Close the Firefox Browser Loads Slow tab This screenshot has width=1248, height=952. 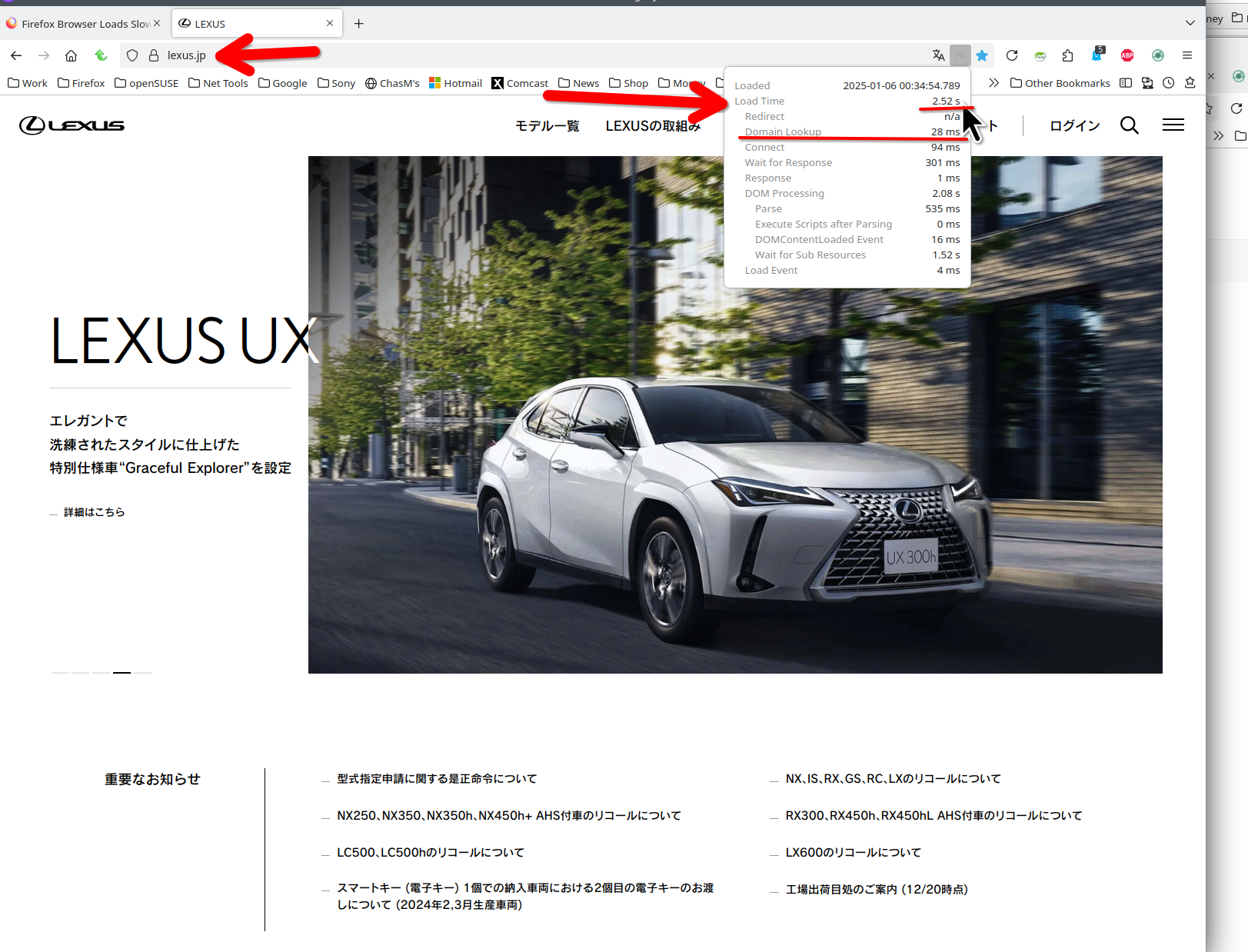click(157, 23)
